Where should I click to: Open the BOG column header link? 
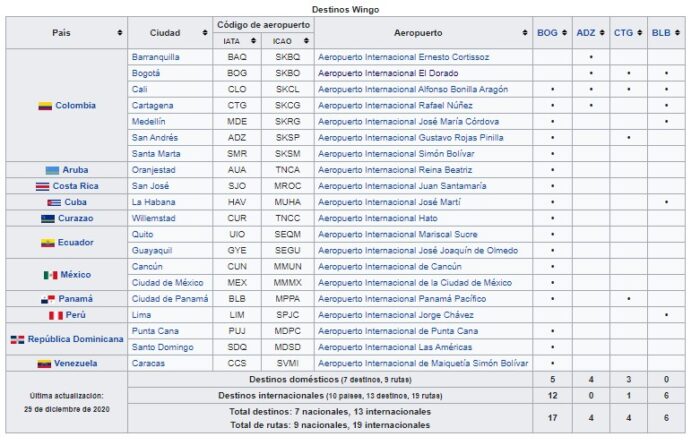click(x=547, y=33)
